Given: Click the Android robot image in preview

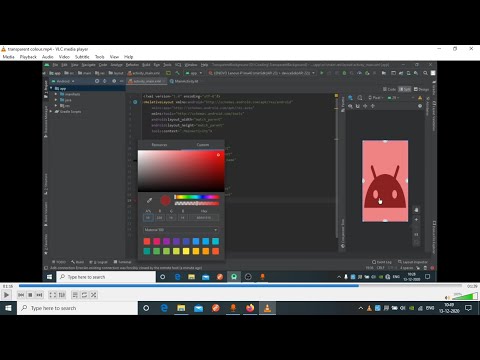Looking at the screenshot, I should click(x=385, y=187).
